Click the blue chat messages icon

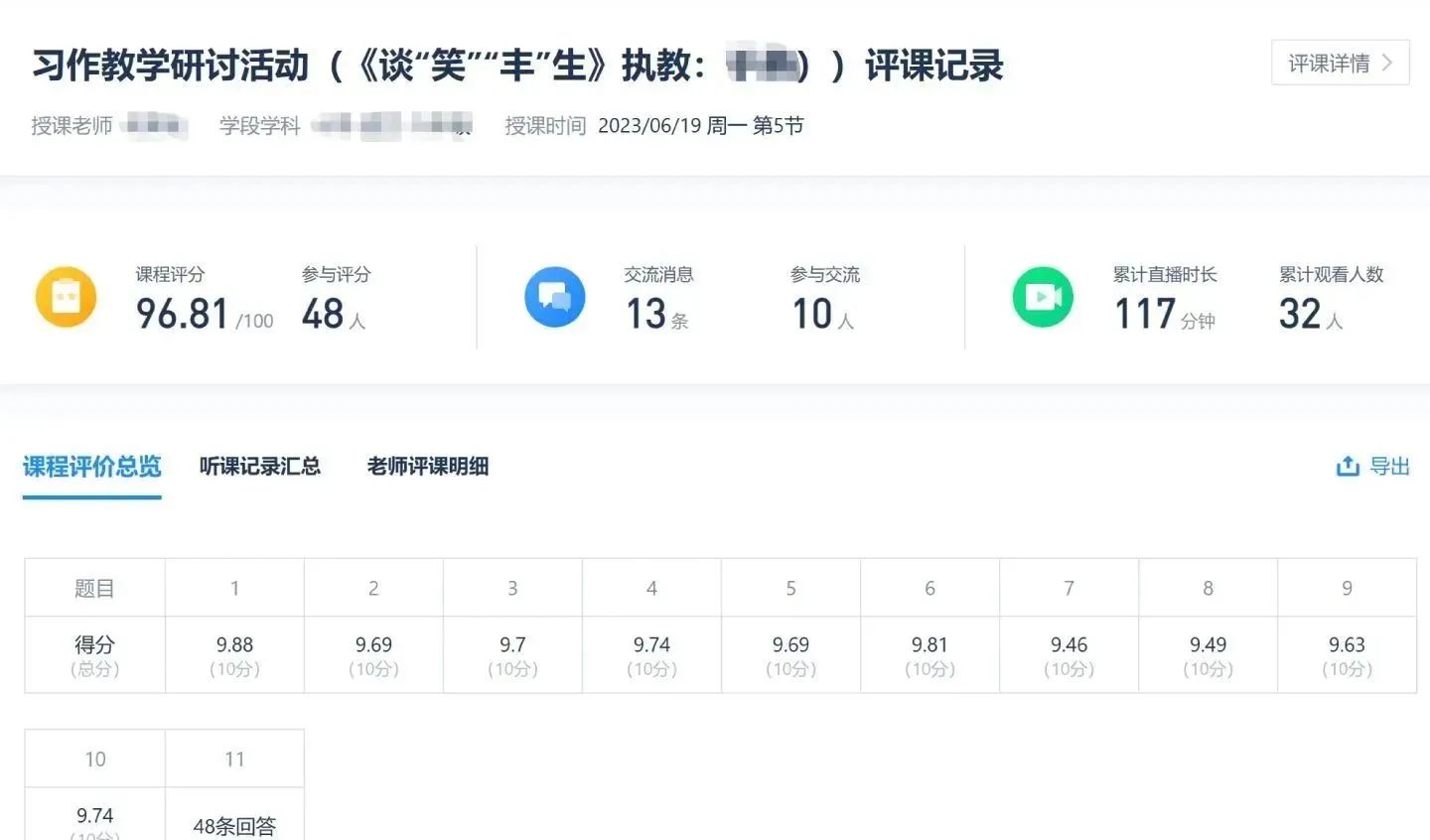[554, 297]
